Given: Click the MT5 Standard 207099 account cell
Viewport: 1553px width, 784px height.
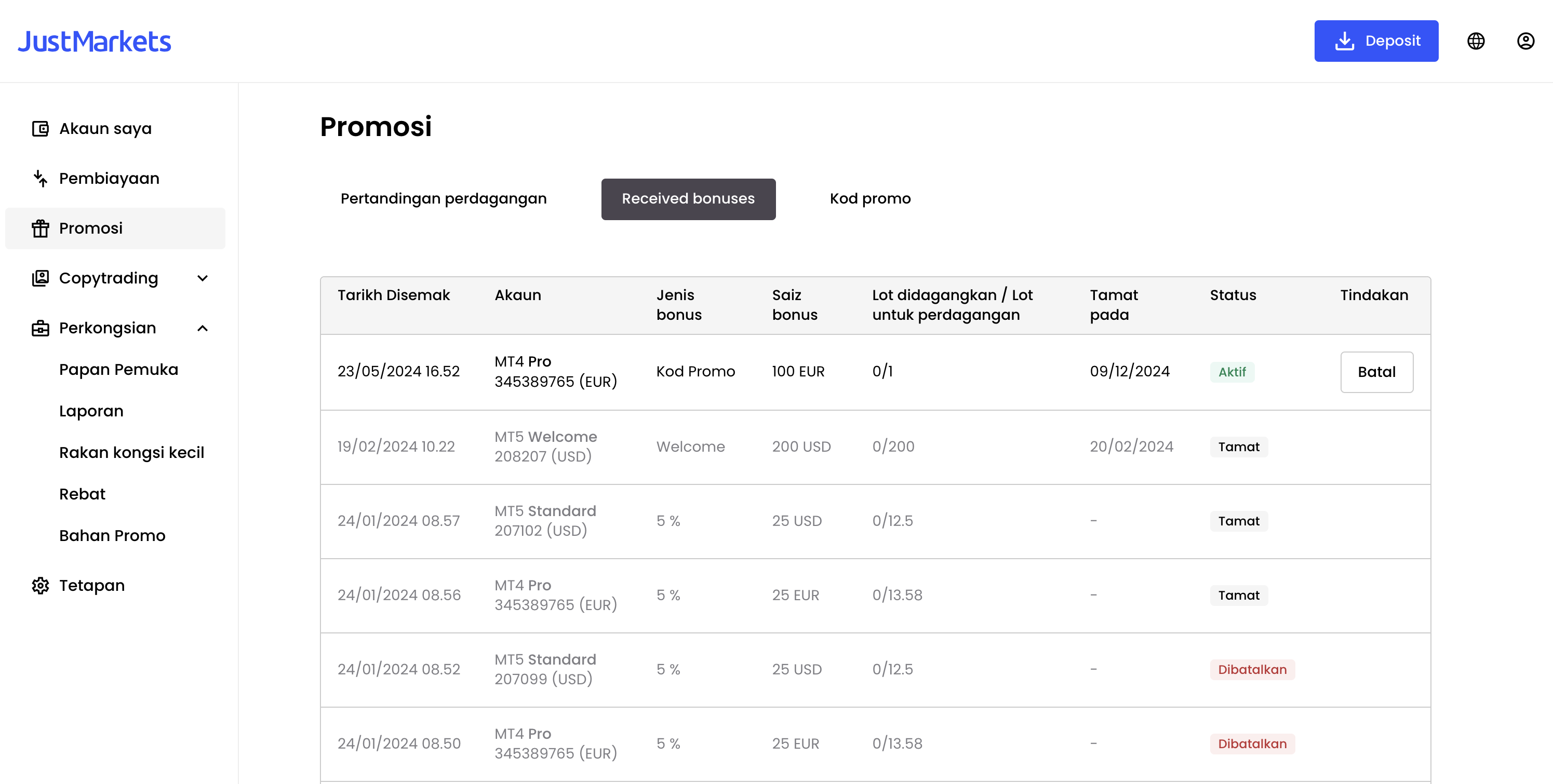Looking at the screenshot, I should pos(545,669).
